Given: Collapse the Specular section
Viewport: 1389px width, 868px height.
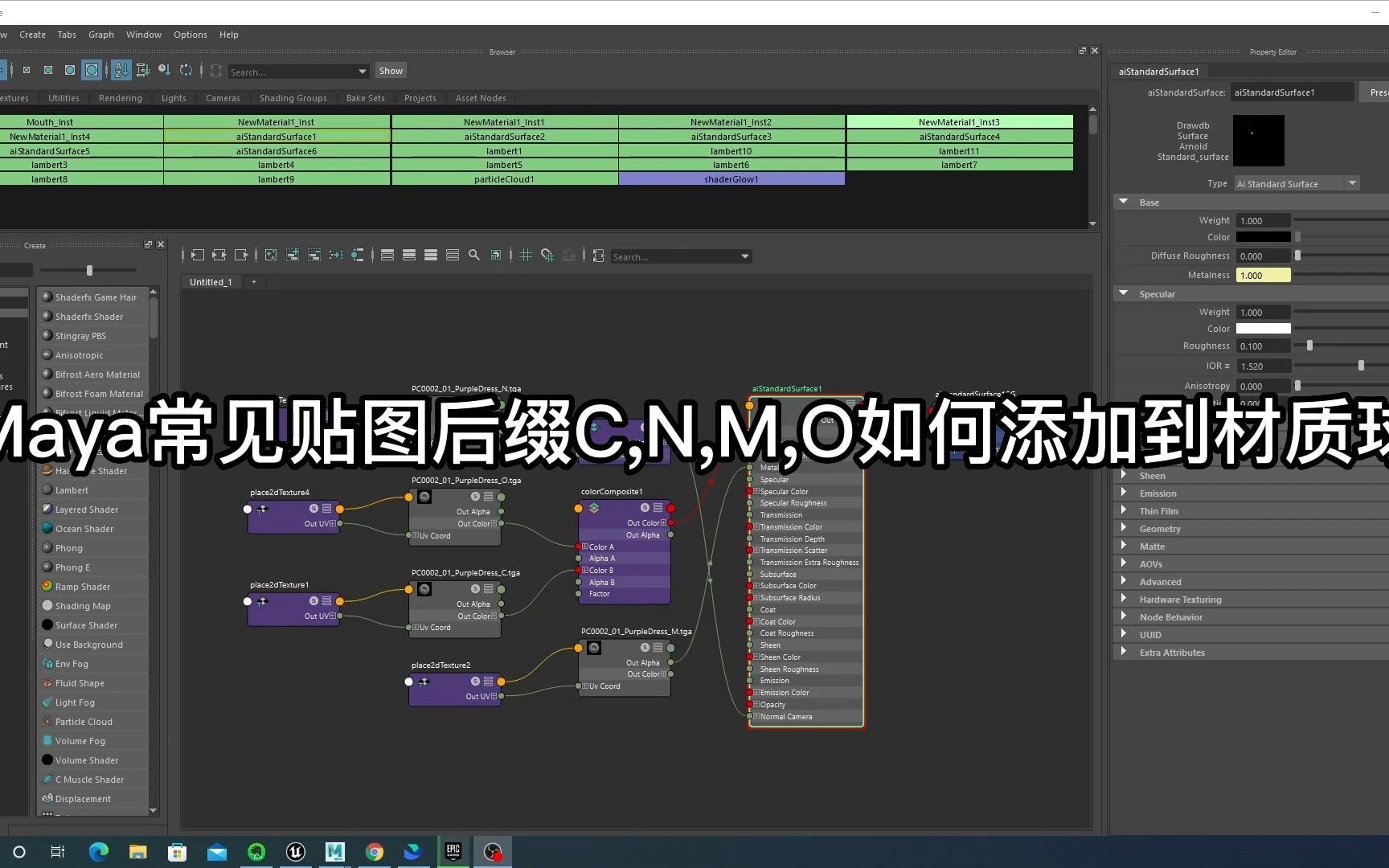Looking at the screenshot, I should click(1124, 293).
